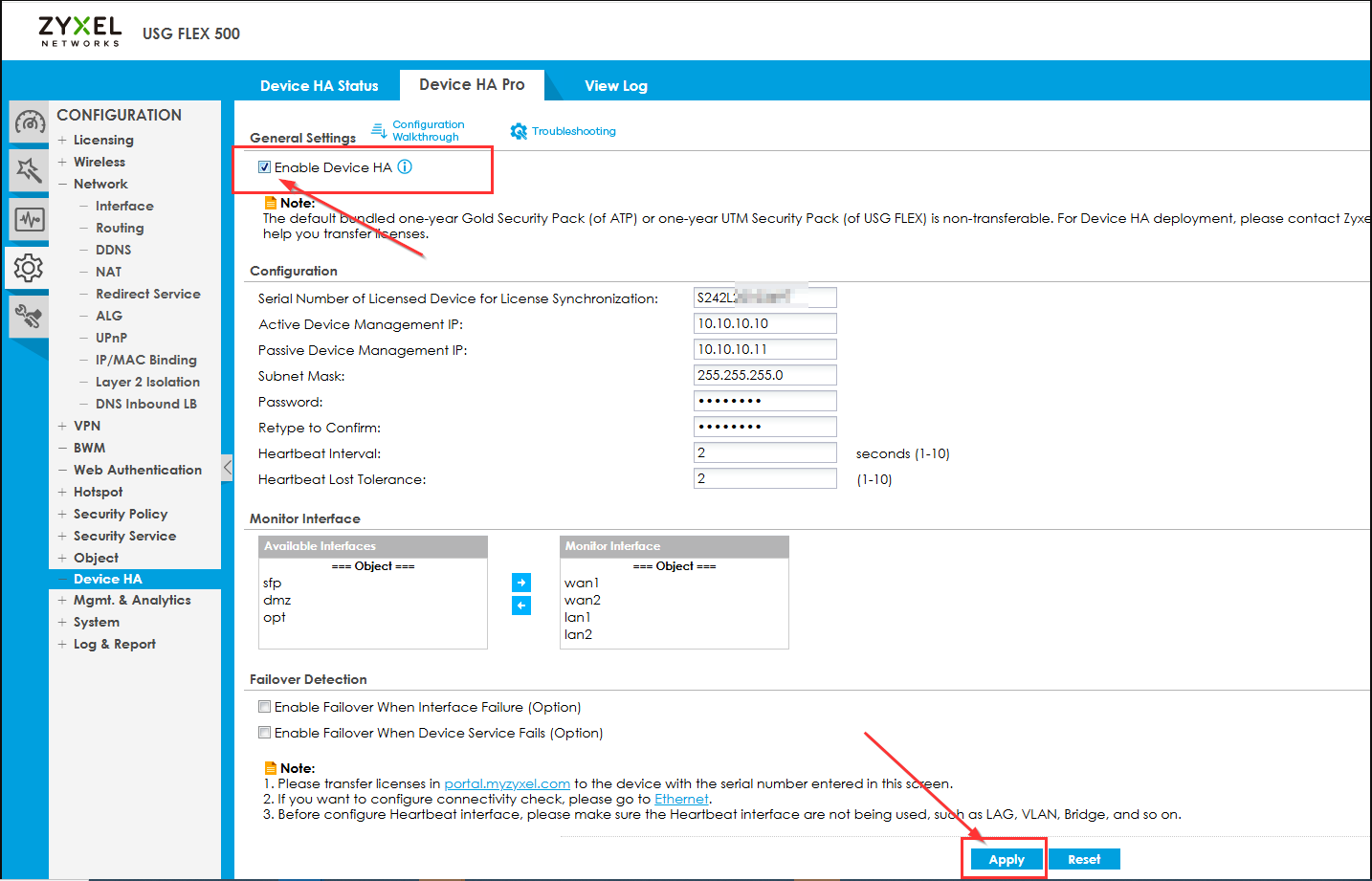Follow the portal.myzyxel.com link
The height and width of the screenshot is (881, 1372).
point(506,783)
